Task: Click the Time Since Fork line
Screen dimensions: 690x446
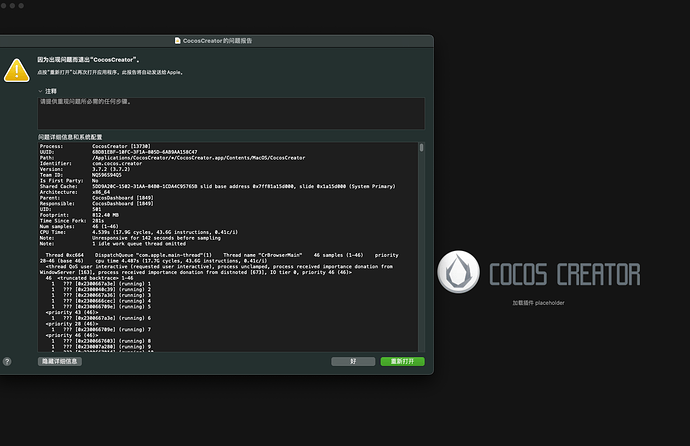Action: coord(72,220)
